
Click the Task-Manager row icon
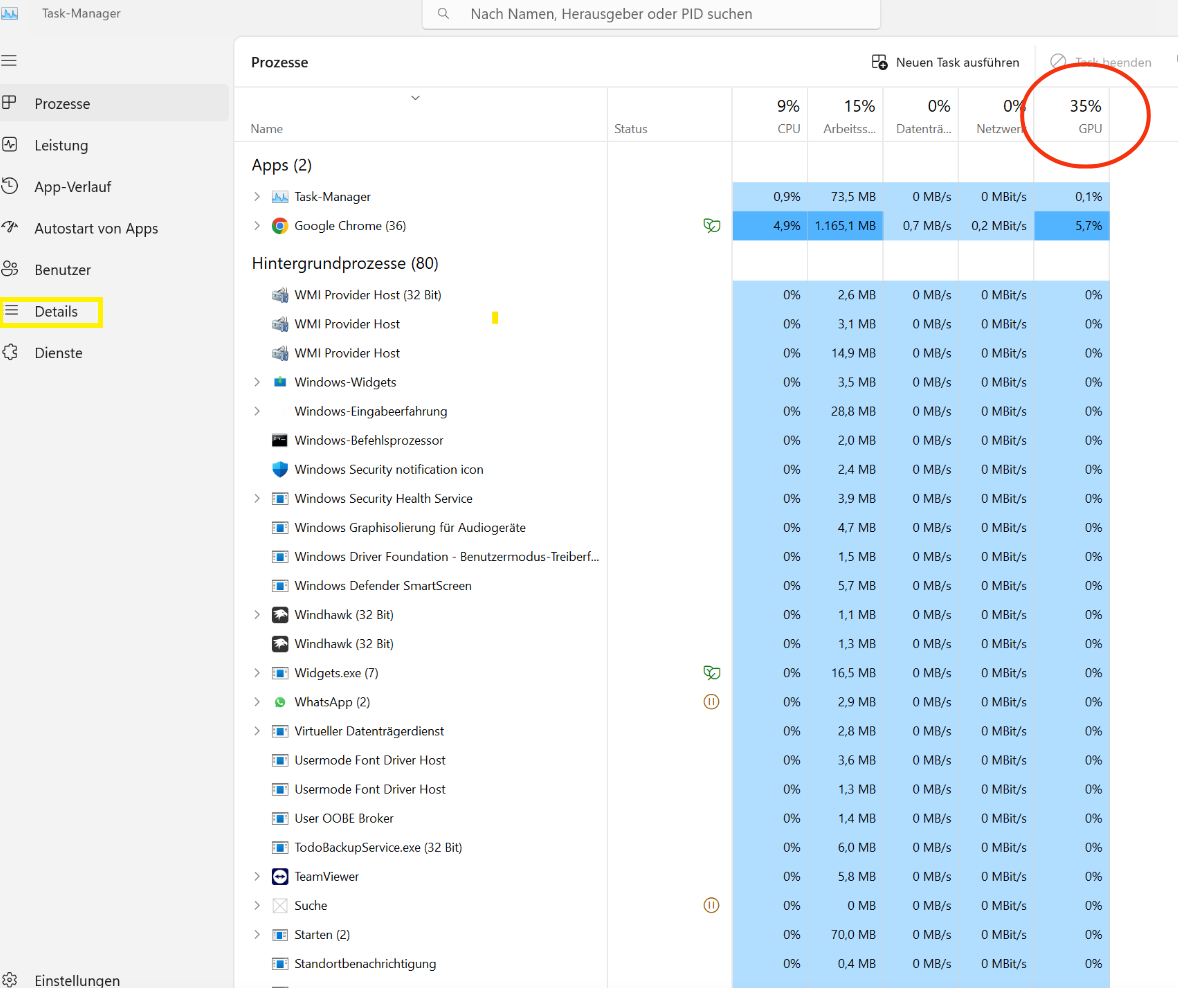tap(279, 197)
